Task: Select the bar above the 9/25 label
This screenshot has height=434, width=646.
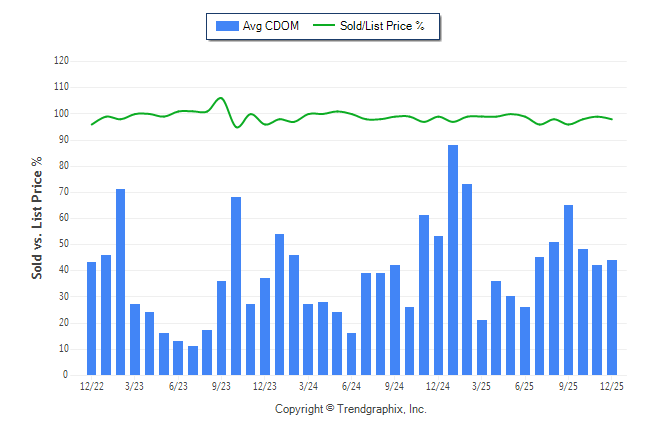Action: click(x=568, y=290)
